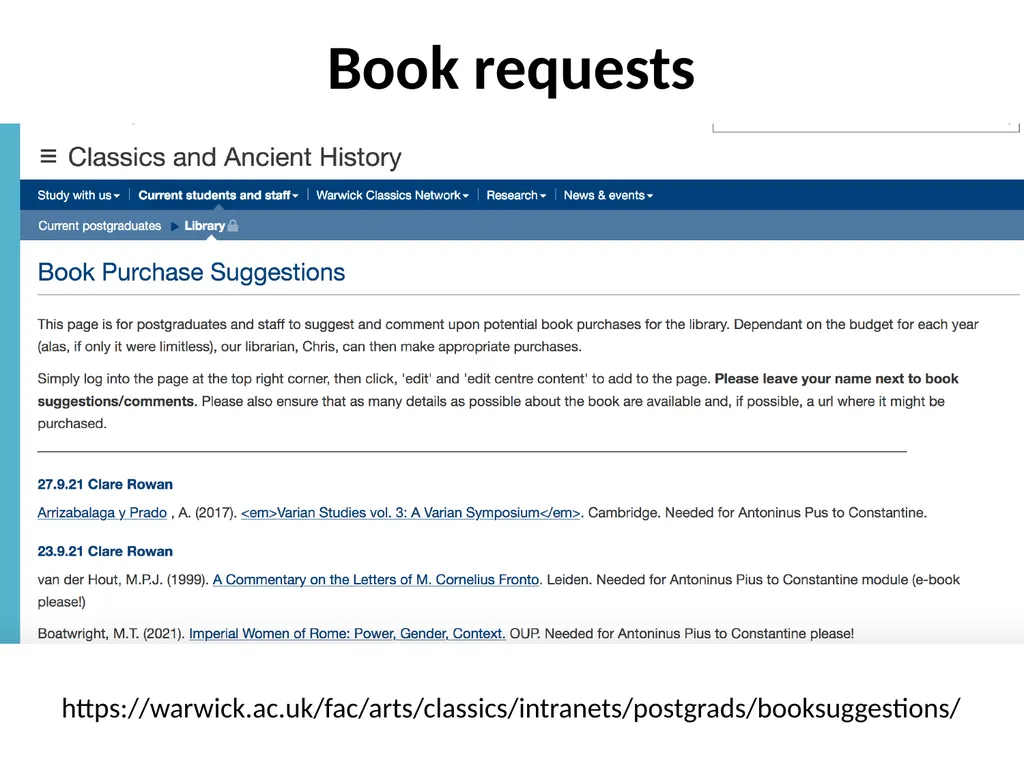The width and height of the screenshot is (1024, 768).
Task: Open the Imperial Women of Rome link
Action: tap(347, 633)
